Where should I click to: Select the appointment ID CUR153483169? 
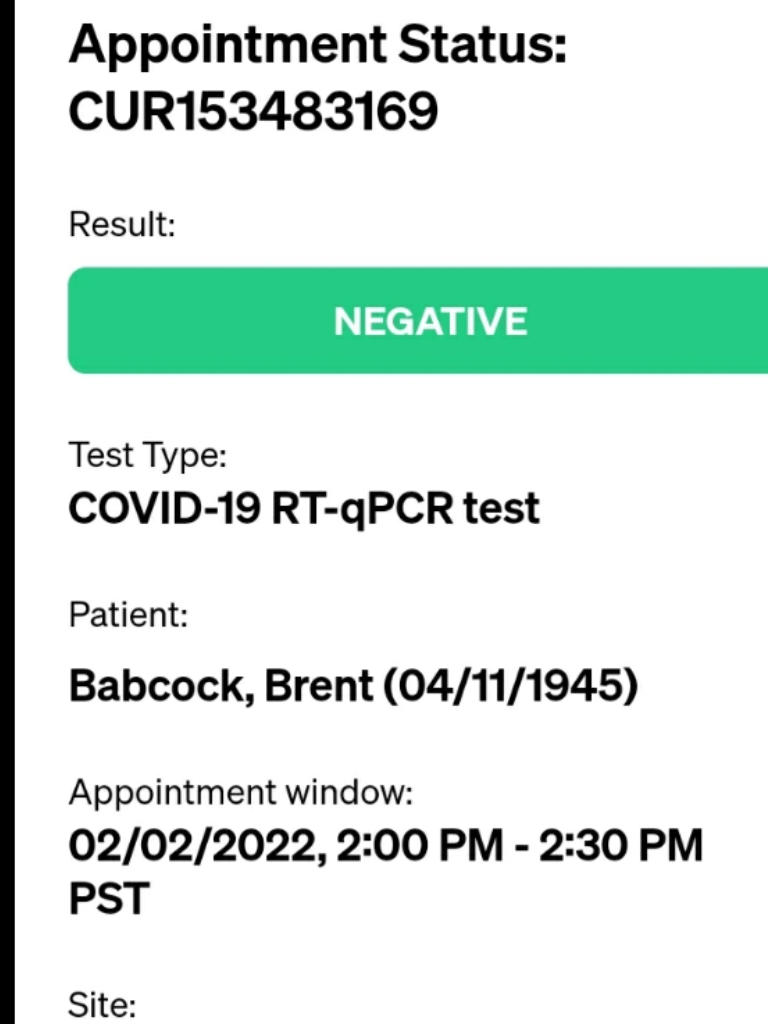tap(253, 112)
